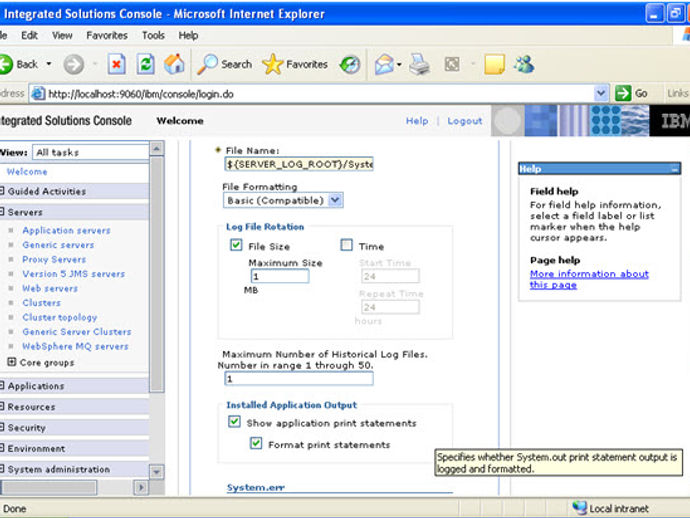690x518 pixels.
Task: Collapse the Servers section
Action: 2,212
